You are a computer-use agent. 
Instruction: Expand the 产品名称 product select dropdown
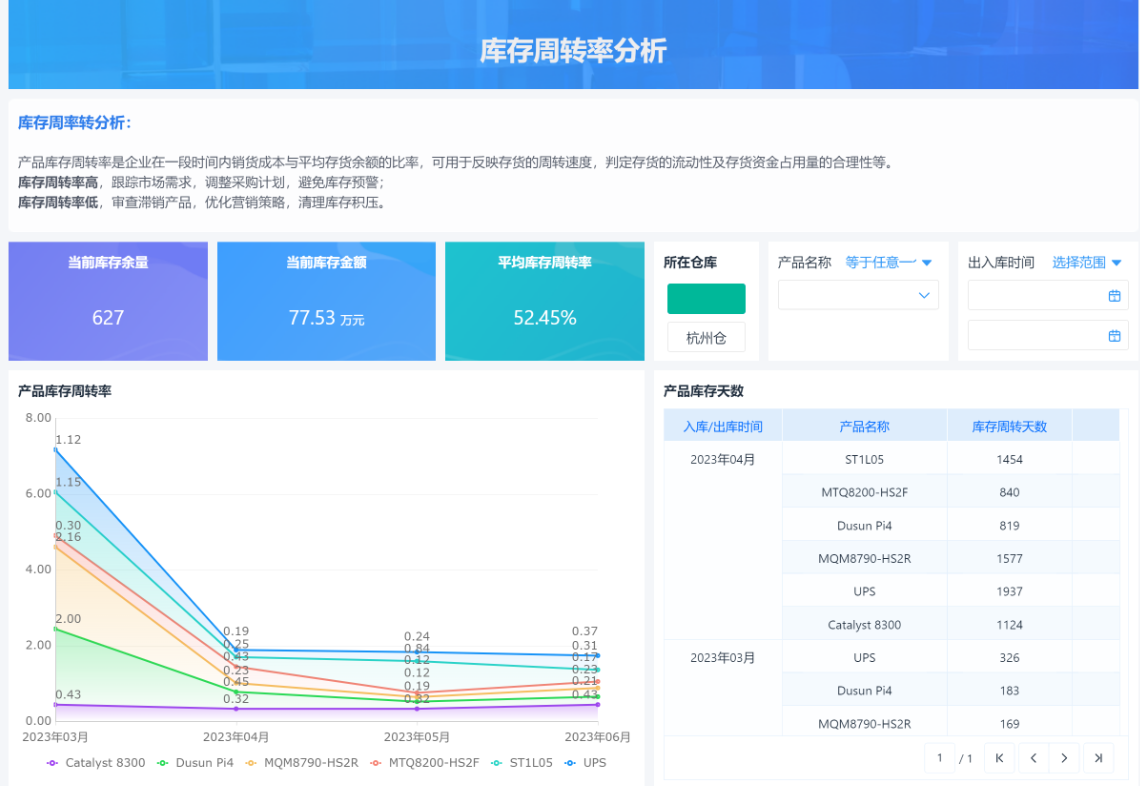[x=858, y=295]
